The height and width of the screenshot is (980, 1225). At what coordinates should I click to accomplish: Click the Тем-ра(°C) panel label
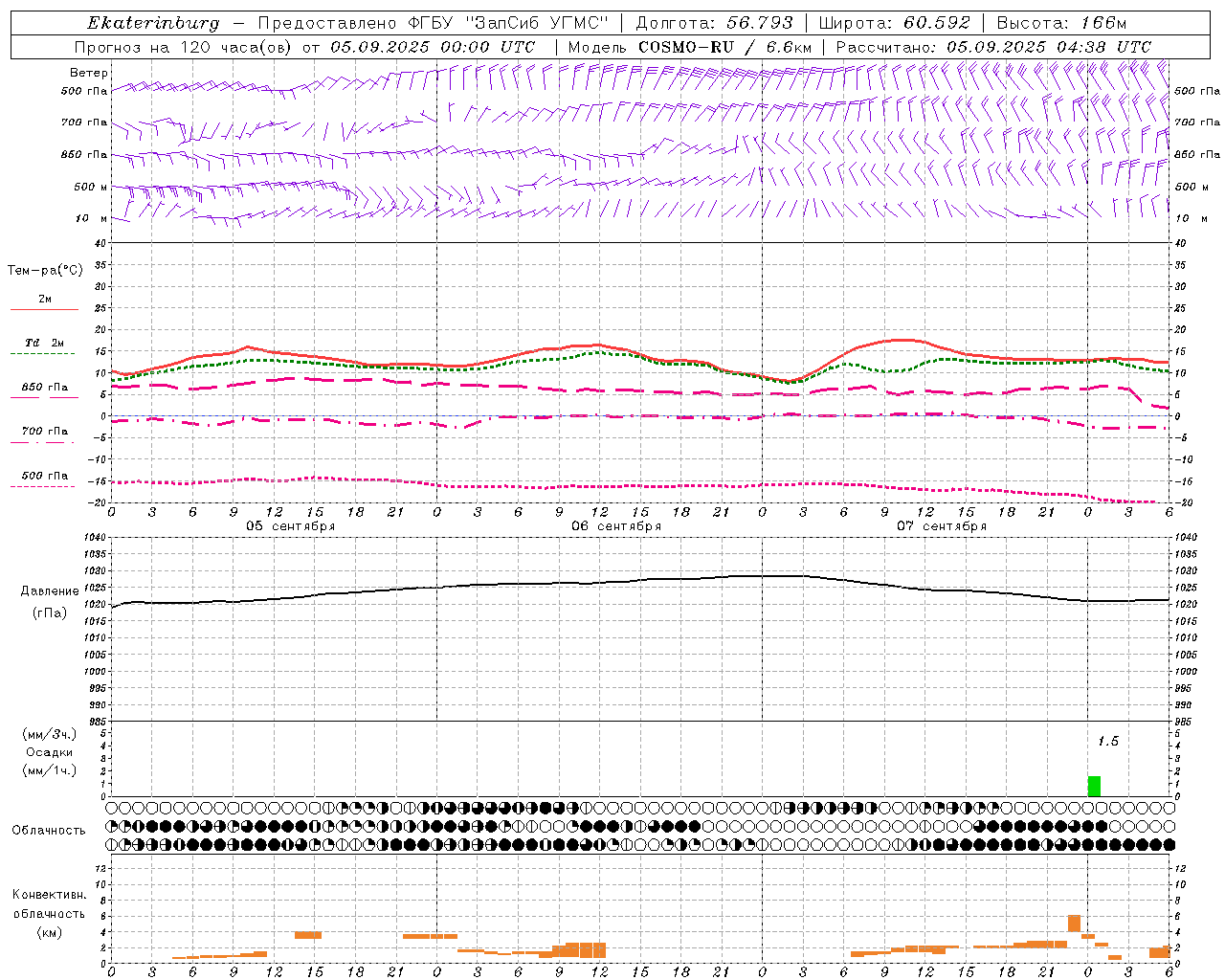click(45, 271)
